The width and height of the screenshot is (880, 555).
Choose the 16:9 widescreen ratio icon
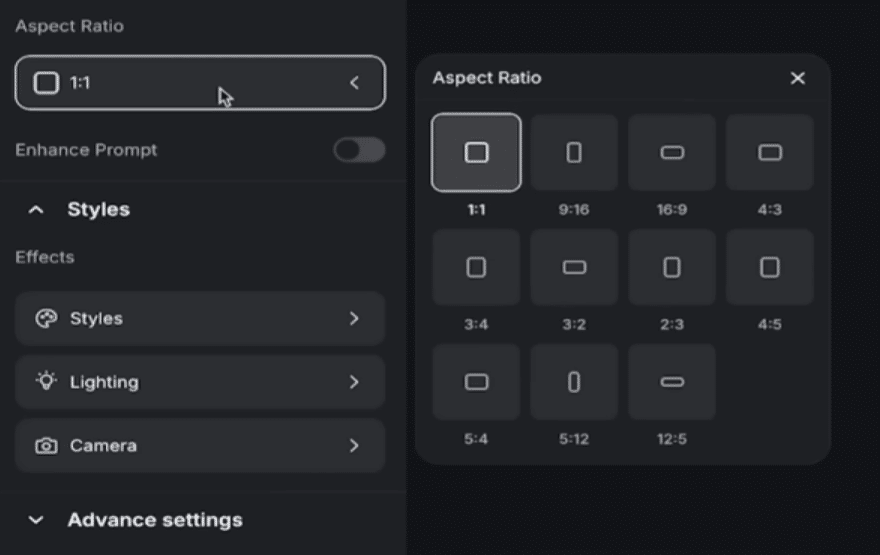point(672,153)
